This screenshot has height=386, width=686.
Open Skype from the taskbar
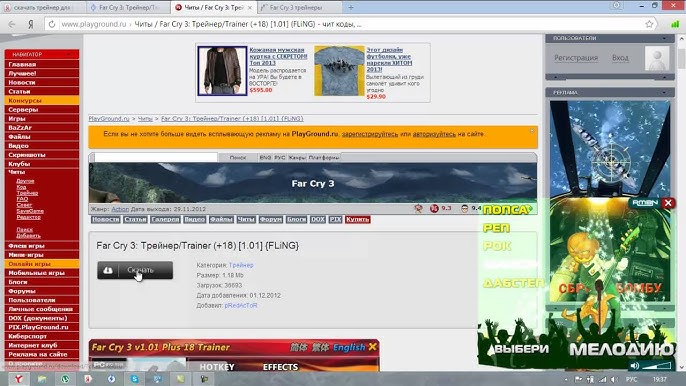[x=134, y=379]
